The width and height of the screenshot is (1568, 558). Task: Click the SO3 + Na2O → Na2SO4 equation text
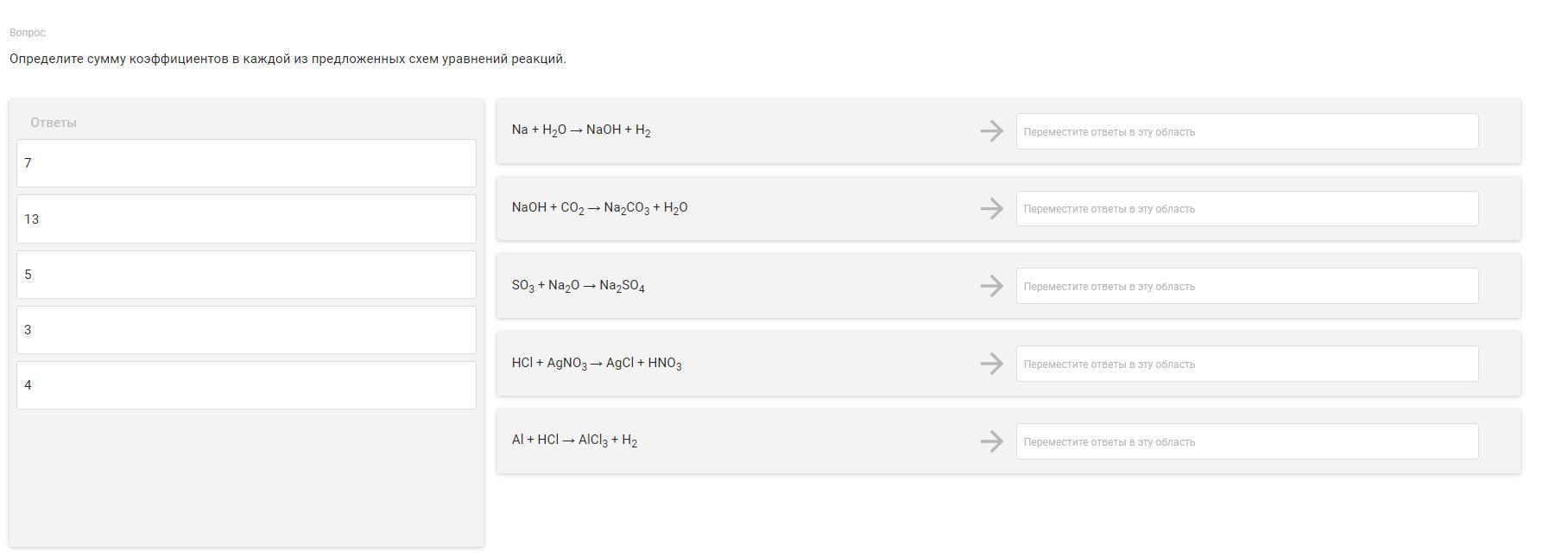(x=579, y=286)
